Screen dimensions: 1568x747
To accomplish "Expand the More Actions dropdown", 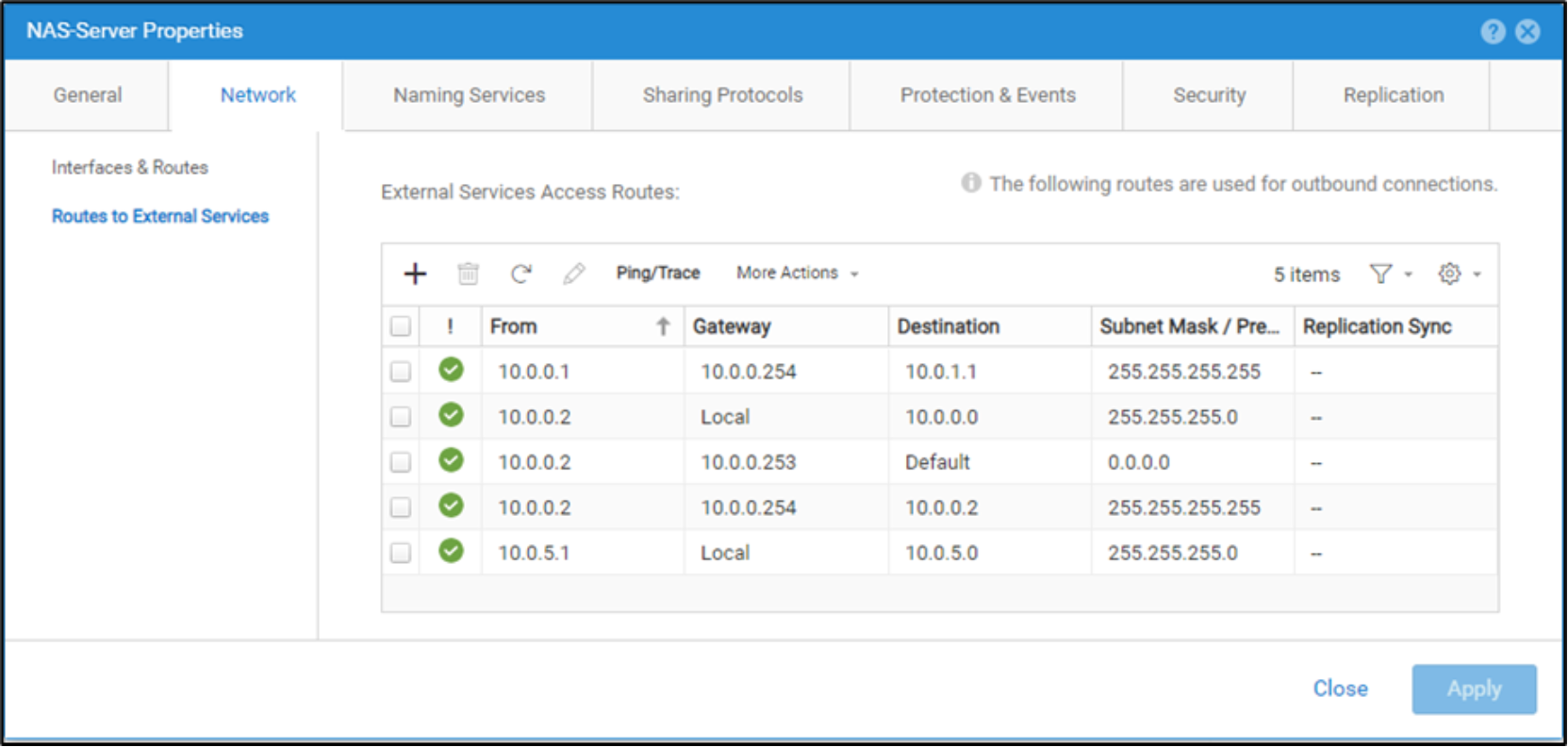I will pos(798,274).
